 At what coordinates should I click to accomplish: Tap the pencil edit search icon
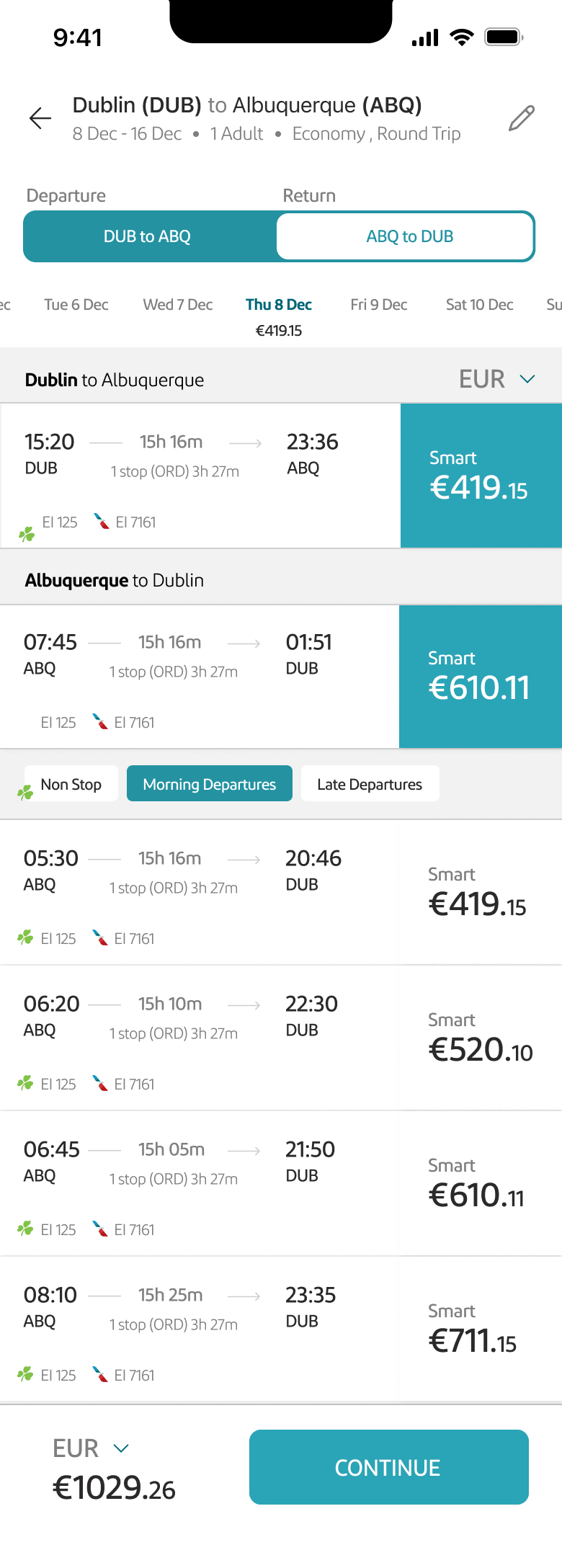[522, 118]
